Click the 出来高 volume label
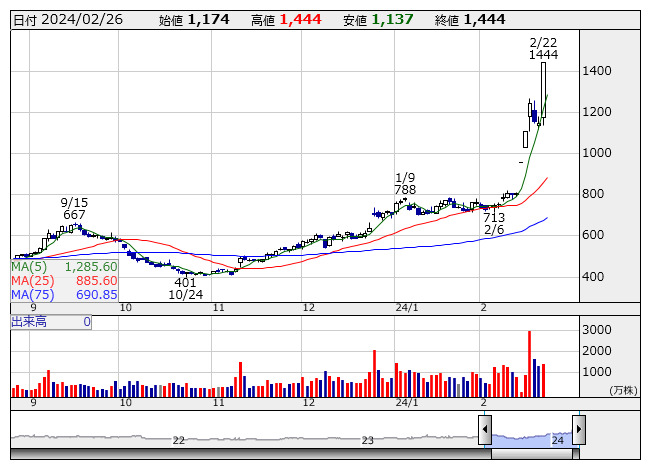Screen dimensions: 653x470 (x=28, y=322)
